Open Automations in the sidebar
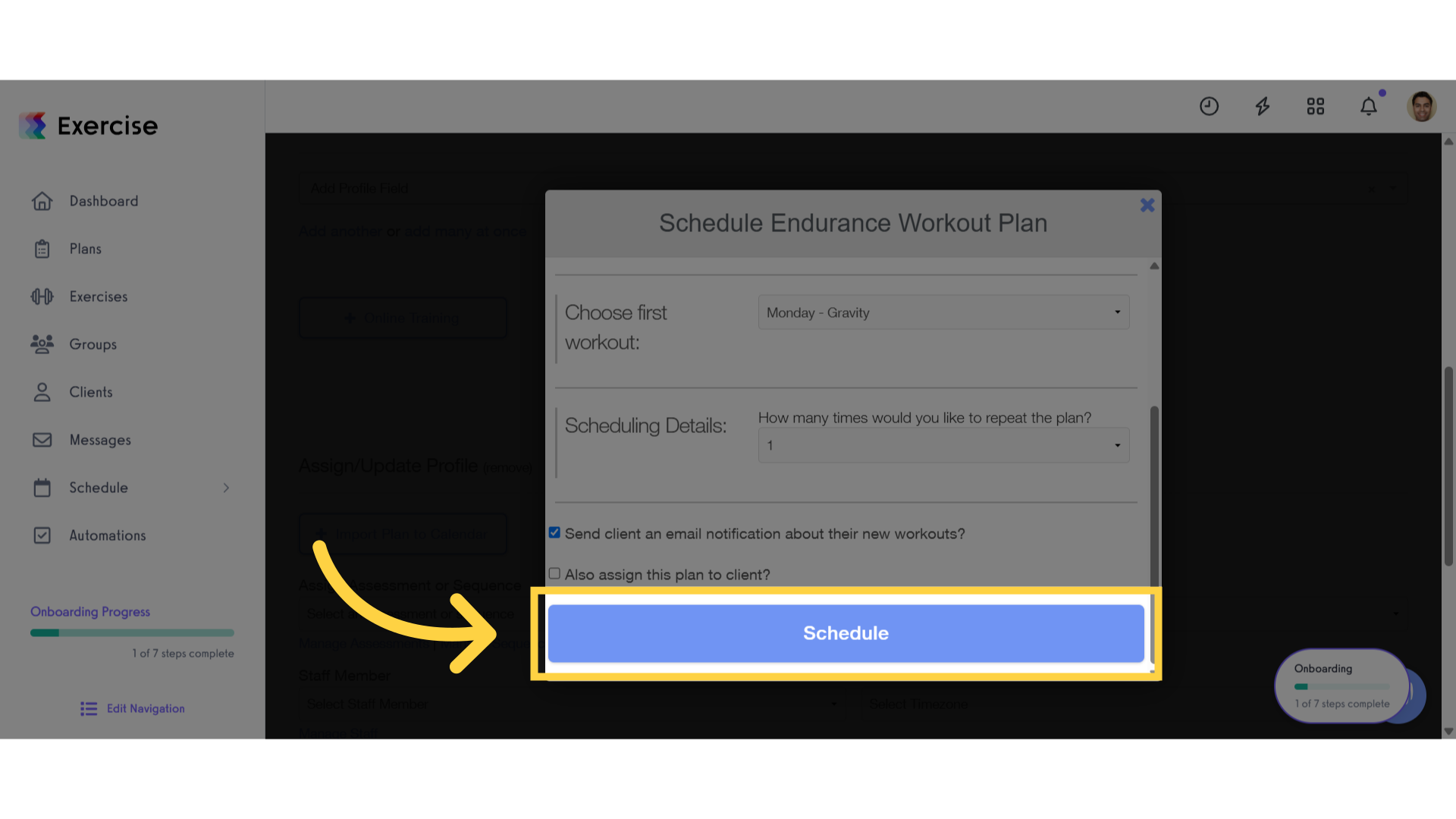Image resolution: width=1456 pixels, height=819 pixels. 108,535
